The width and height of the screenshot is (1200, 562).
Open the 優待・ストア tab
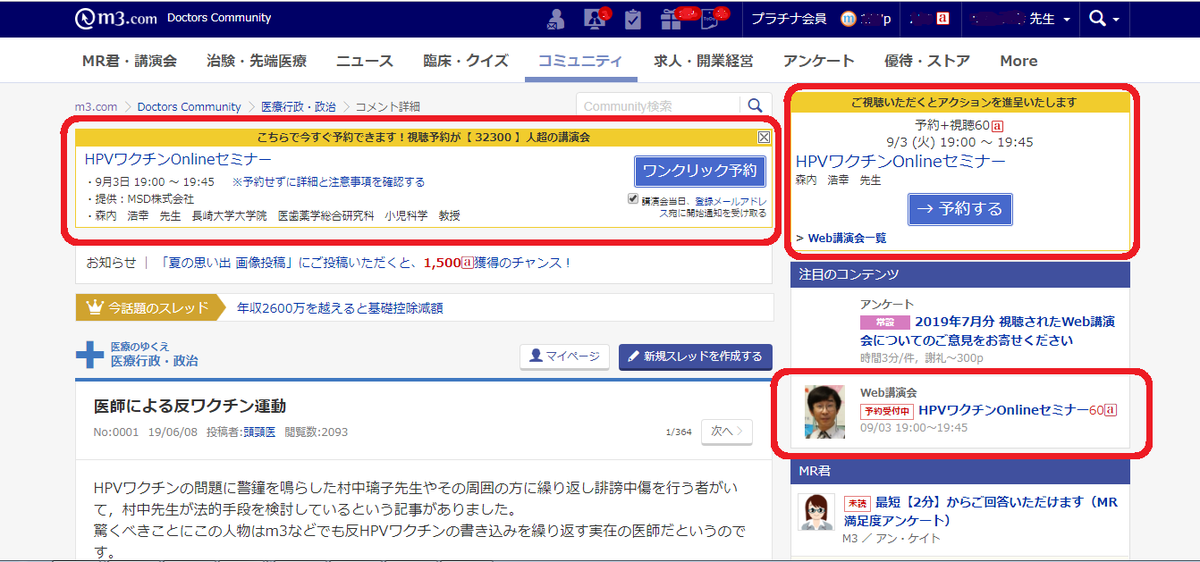click(x=927, y=61)
